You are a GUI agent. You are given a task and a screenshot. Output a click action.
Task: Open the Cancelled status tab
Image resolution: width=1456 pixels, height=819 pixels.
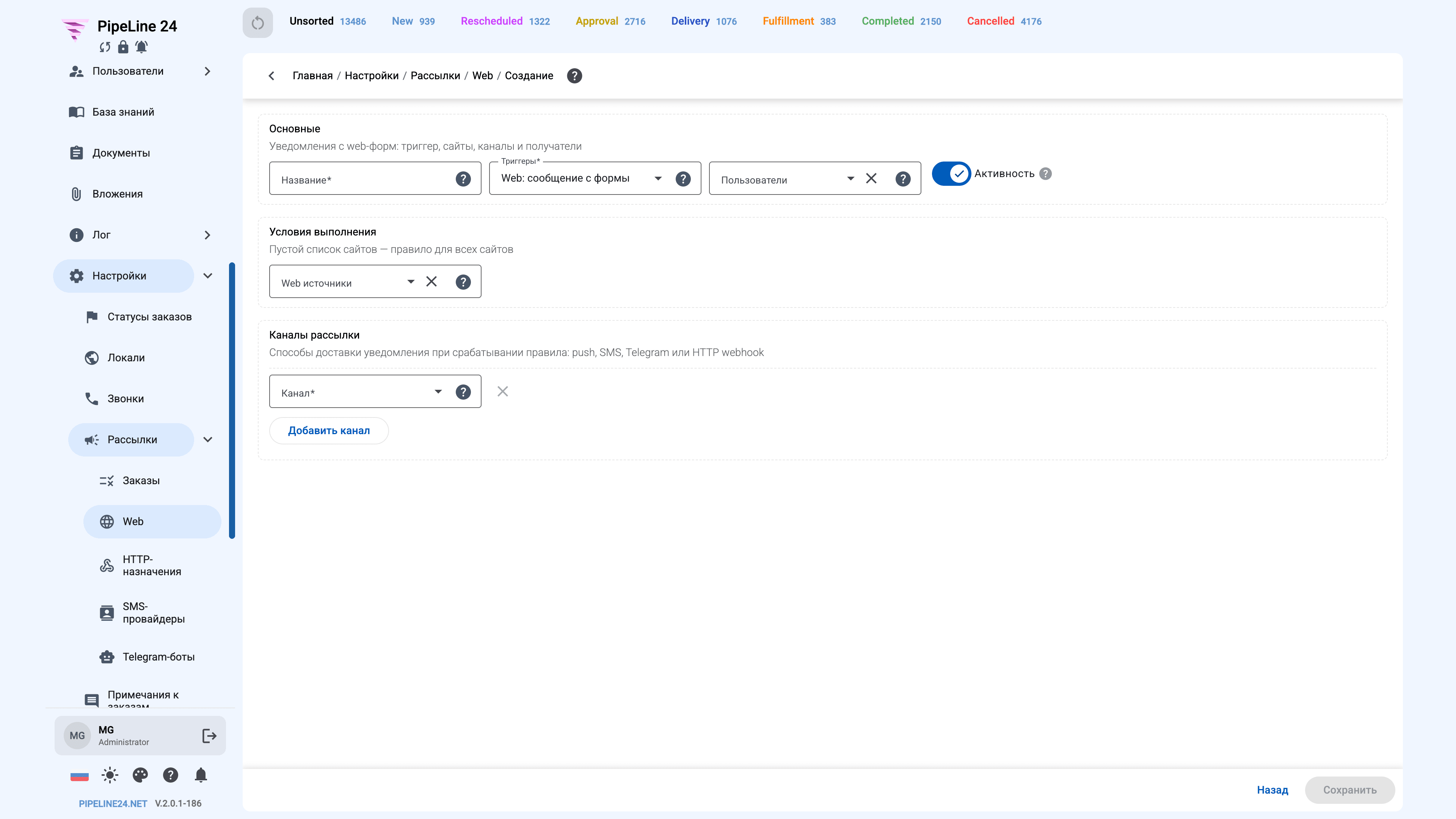click(x=1004, y=22)
